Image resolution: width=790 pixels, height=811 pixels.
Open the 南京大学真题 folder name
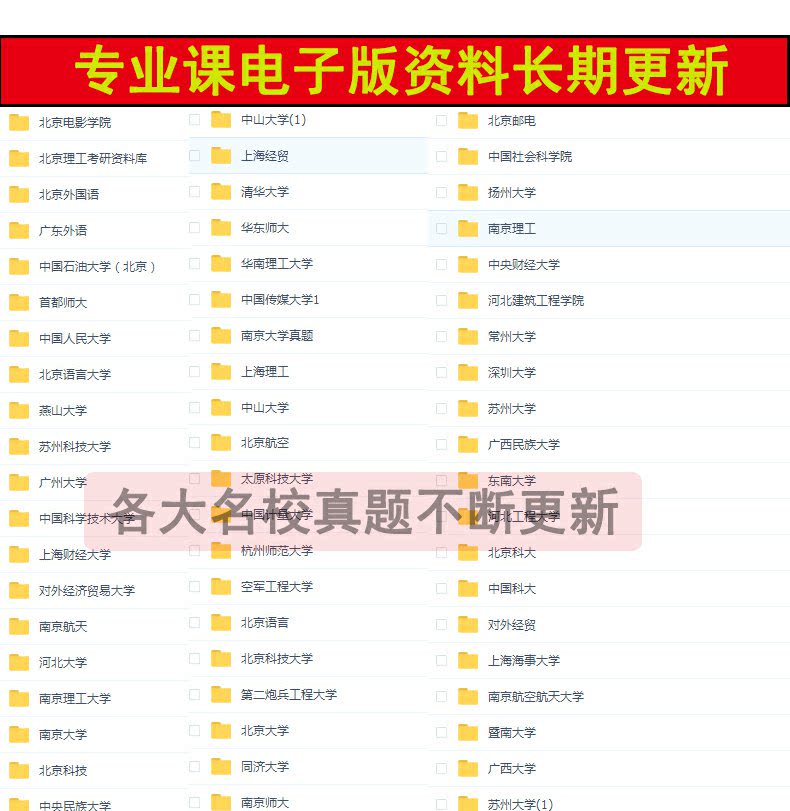click(277, 336)
